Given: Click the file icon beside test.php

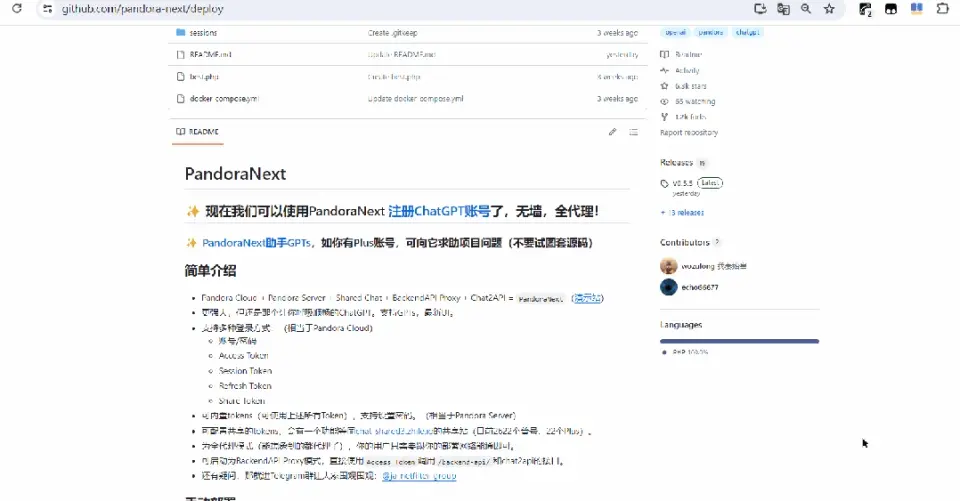Looking at the screenshot, I should (x=180, y=77).
